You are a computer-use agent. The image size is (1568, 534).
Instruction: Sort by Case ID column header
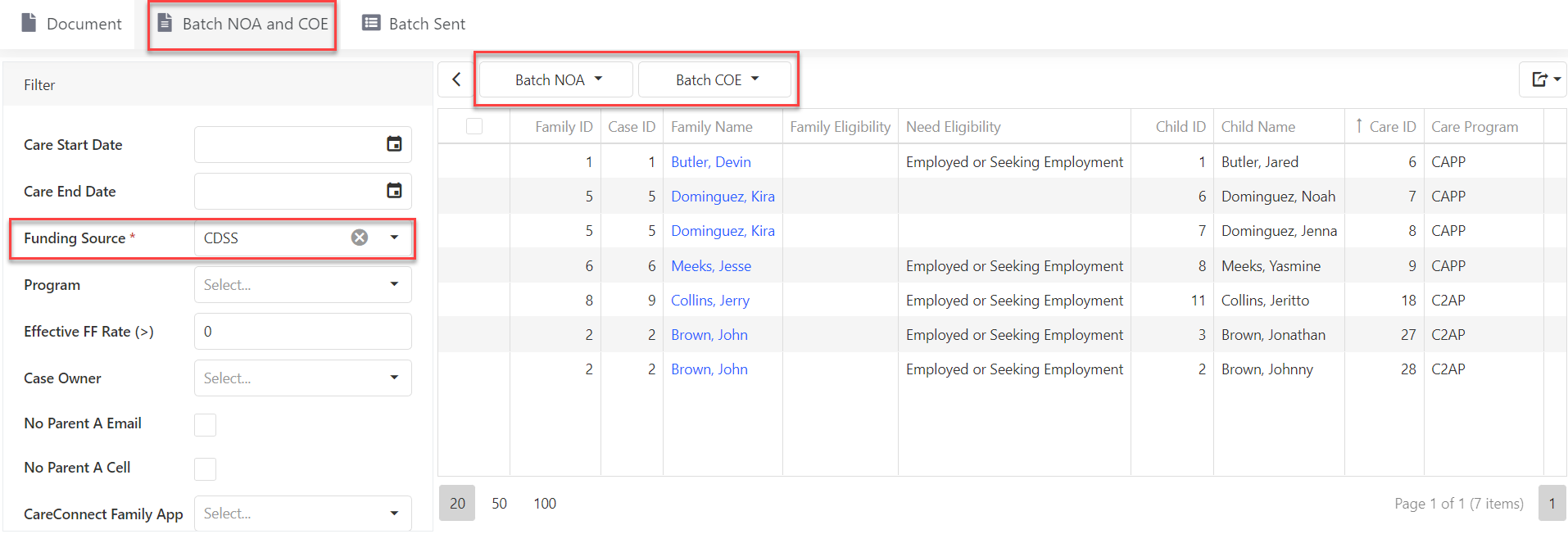[x=632, y=126]
